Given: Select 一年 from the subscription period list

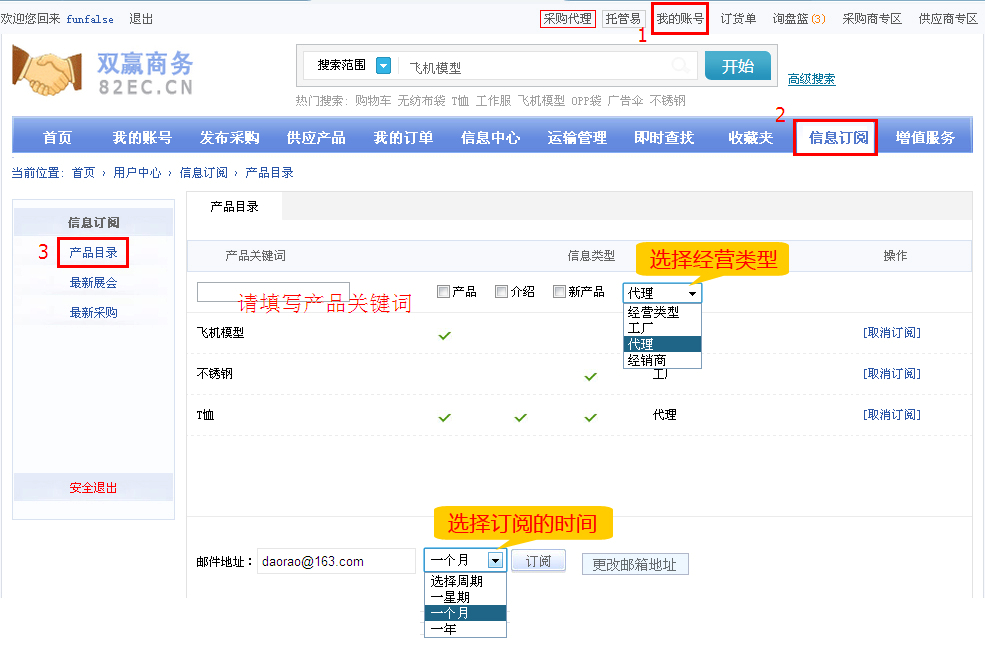Looking at the screenshot, I should (443, 629).
